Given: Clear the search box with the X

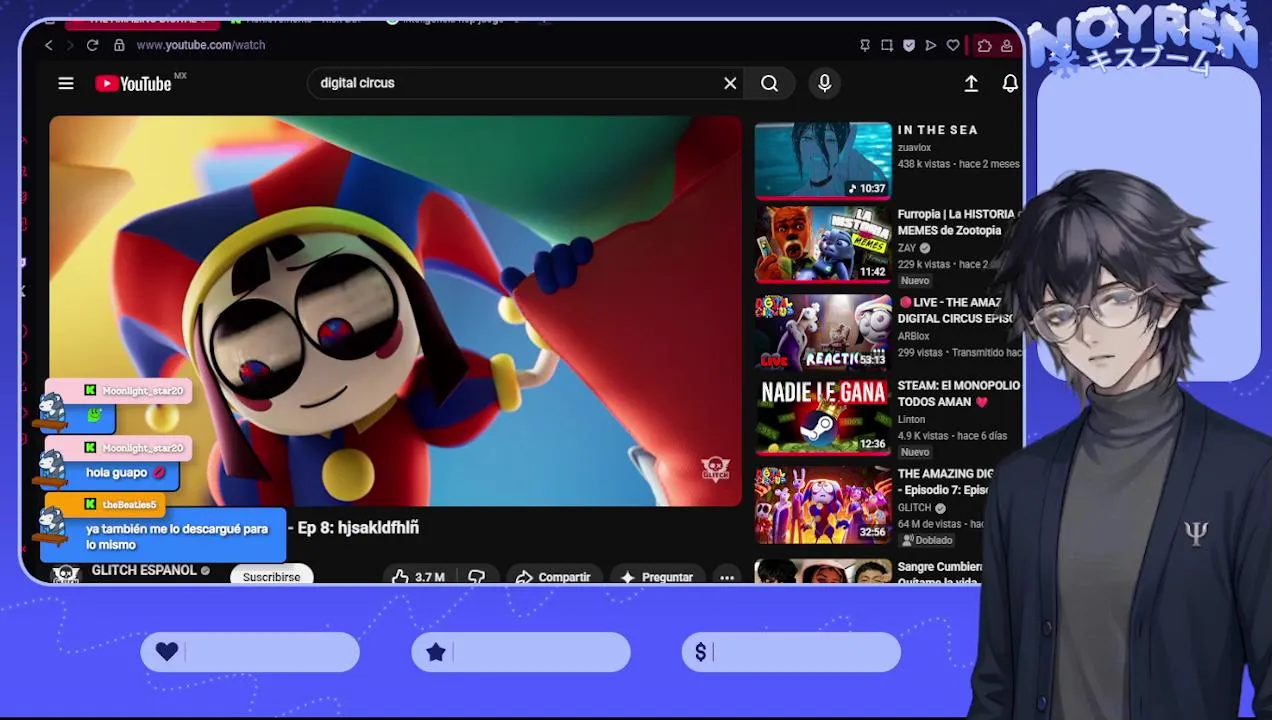Looking at the screenshot, I should pos(730,84).
